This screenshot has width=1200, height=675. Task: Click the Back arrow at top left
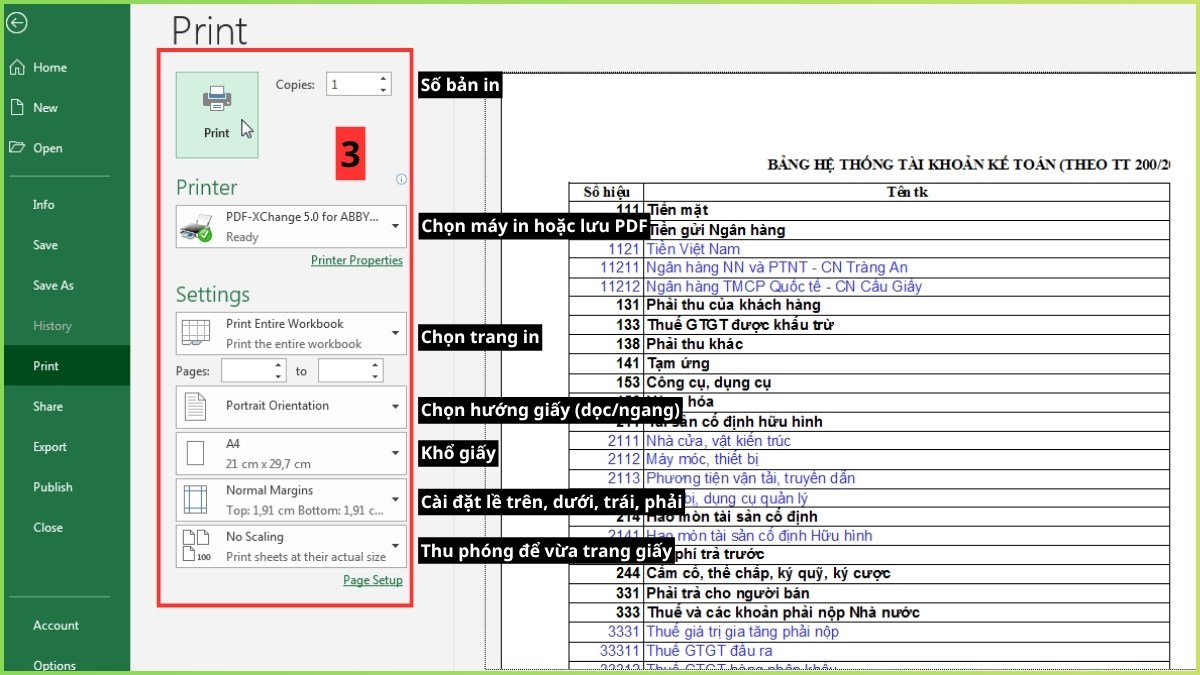(x=17, y=22)
